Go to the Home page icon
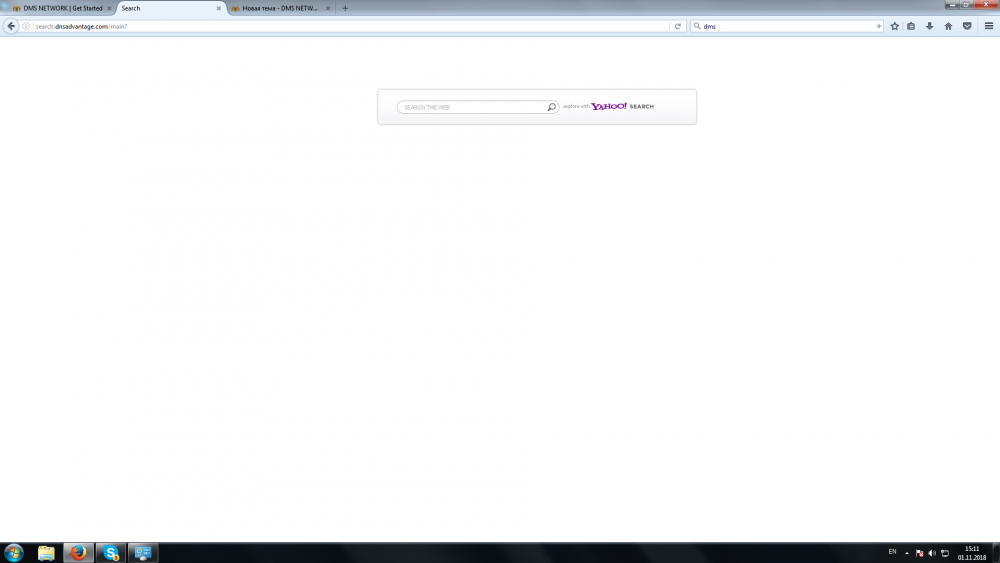Screen dimensions: 1000x563 [948, 26]
